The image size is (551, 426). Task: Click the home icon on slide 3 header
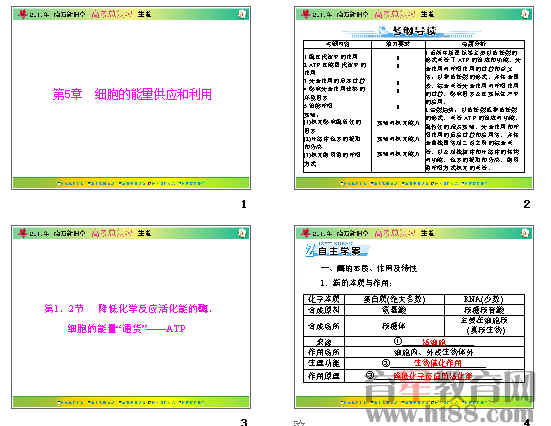point(242,233)
